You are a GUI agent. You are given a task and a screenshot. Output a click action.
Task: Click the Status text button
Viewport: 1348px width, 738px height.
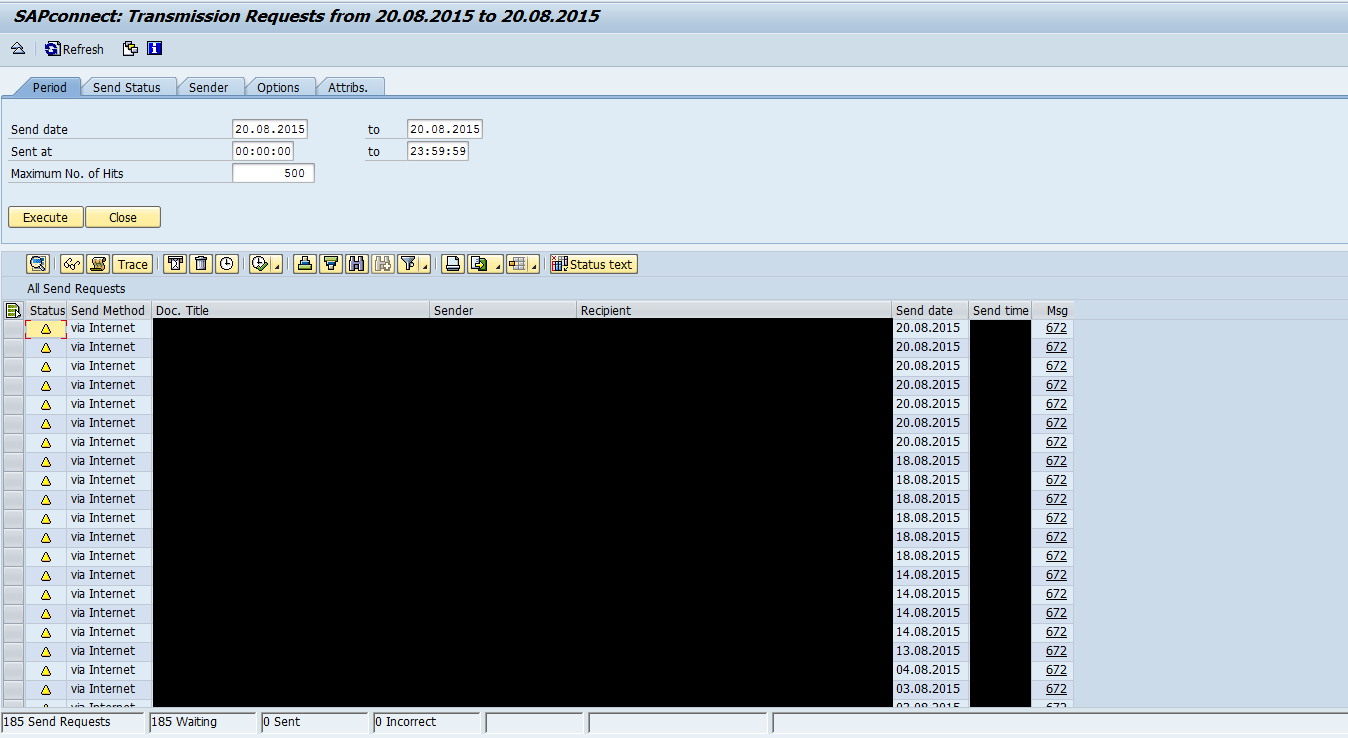click(x=593, y=264)
